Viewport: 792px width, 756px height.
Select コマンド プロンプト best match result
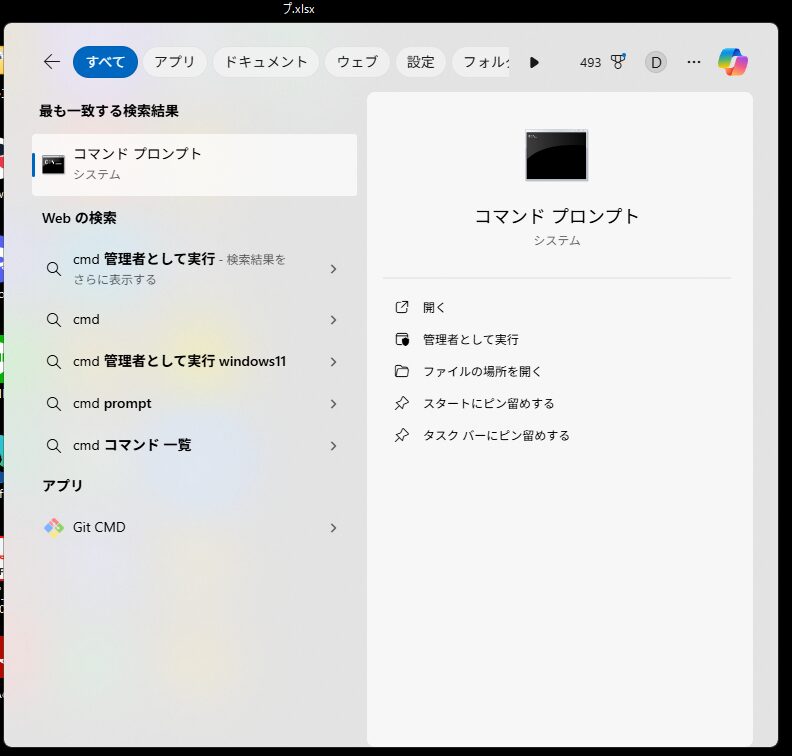[x=195, y=164]
